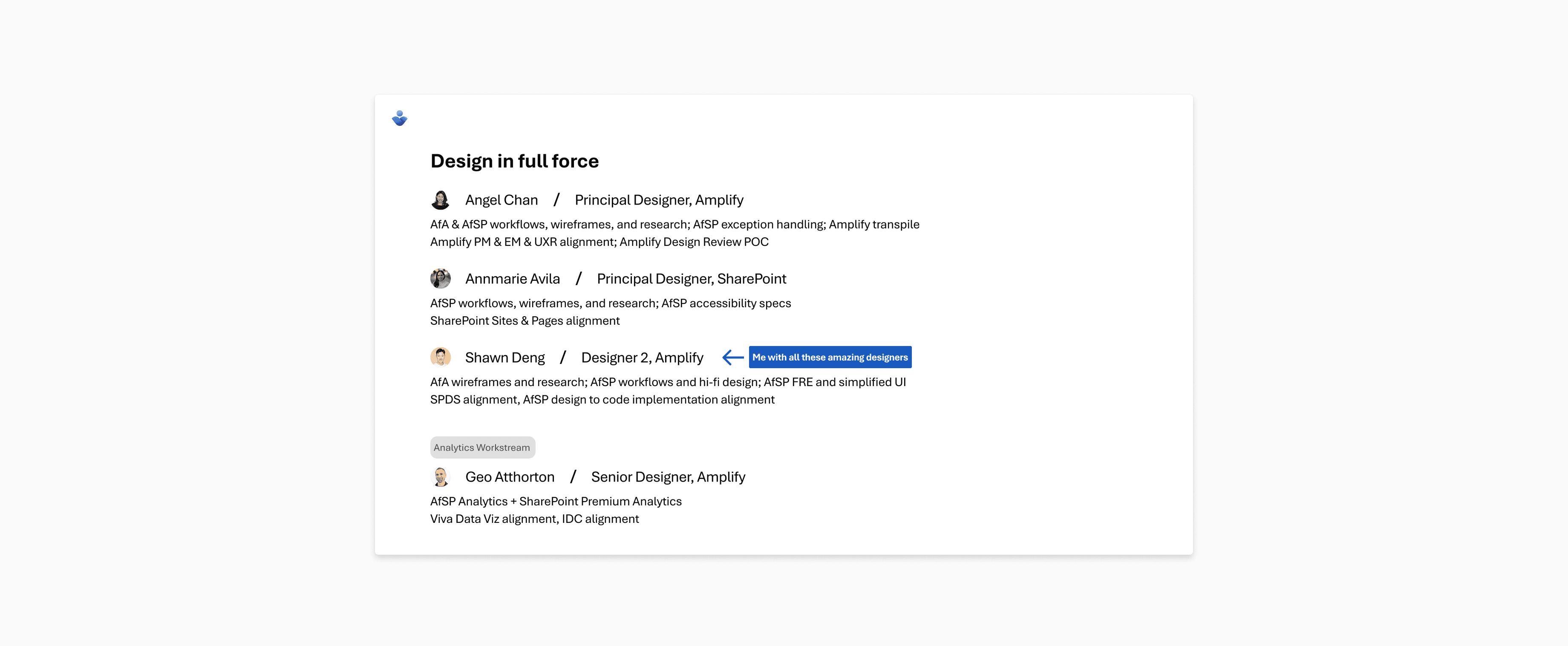Click the name 'Shawn Deng'
The width and height of the screenshot is (1568, 646).
(504, 358)
